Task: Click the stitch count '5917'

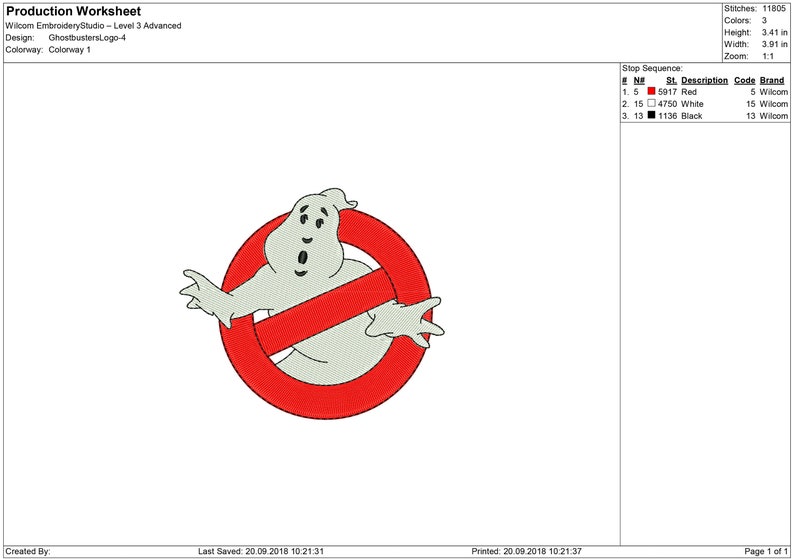Action: (x=667, y=92)
